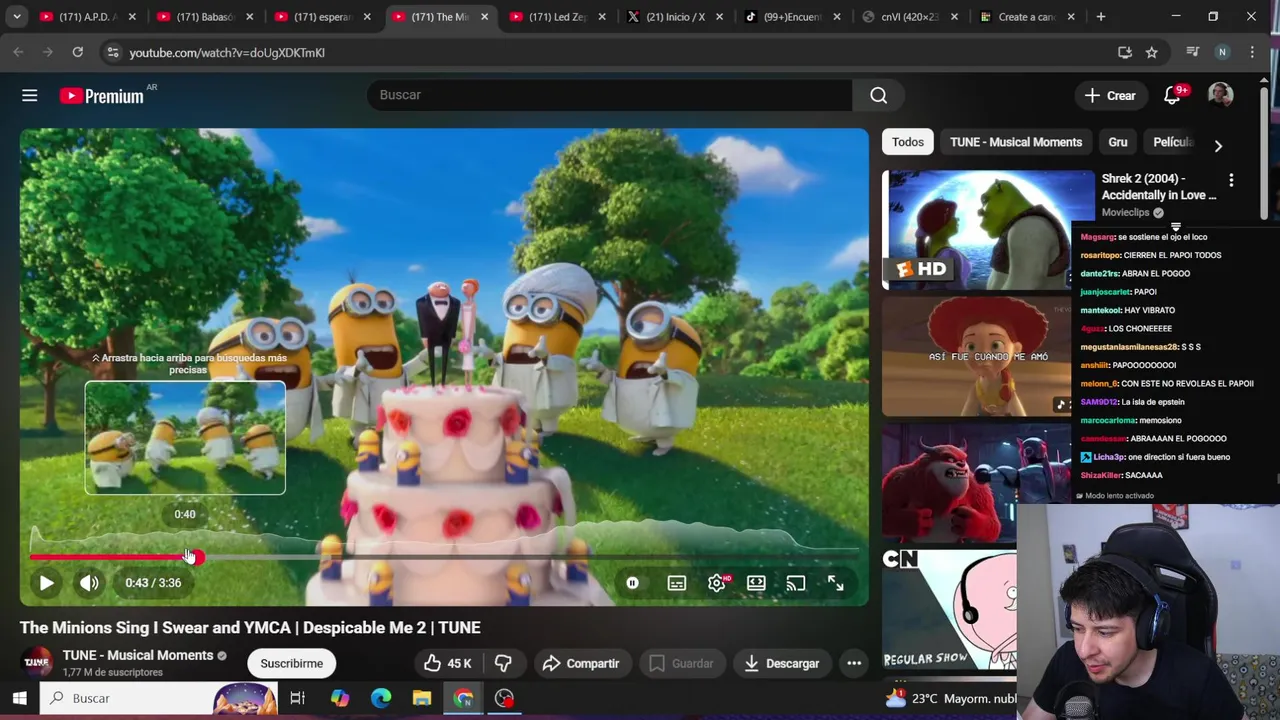Open a new browser tab
Image resolution: width=1280 pixels, height=720 pixels.
[x=1101, y=17]
